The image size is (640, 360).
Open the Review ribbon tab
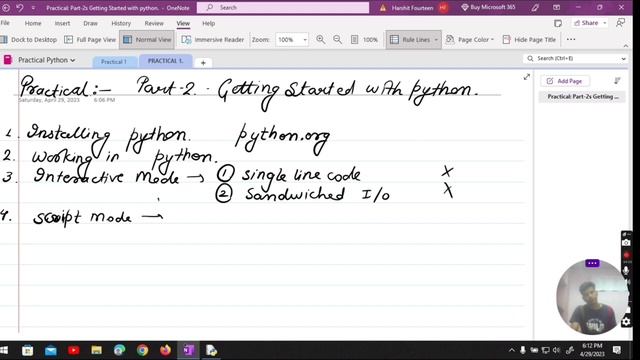click(x=154, y=23)
